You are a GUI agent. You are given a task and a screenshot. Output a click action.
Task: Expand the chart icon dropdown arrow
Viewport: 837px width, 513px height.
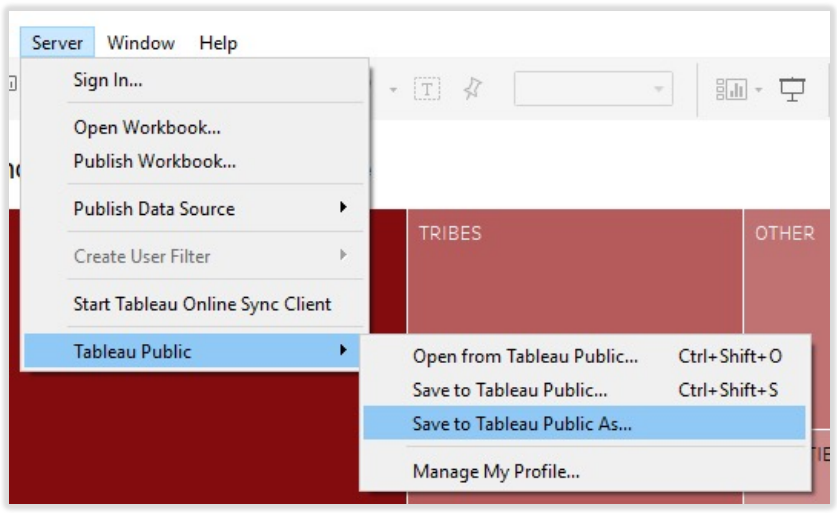(x=759, y=90)
